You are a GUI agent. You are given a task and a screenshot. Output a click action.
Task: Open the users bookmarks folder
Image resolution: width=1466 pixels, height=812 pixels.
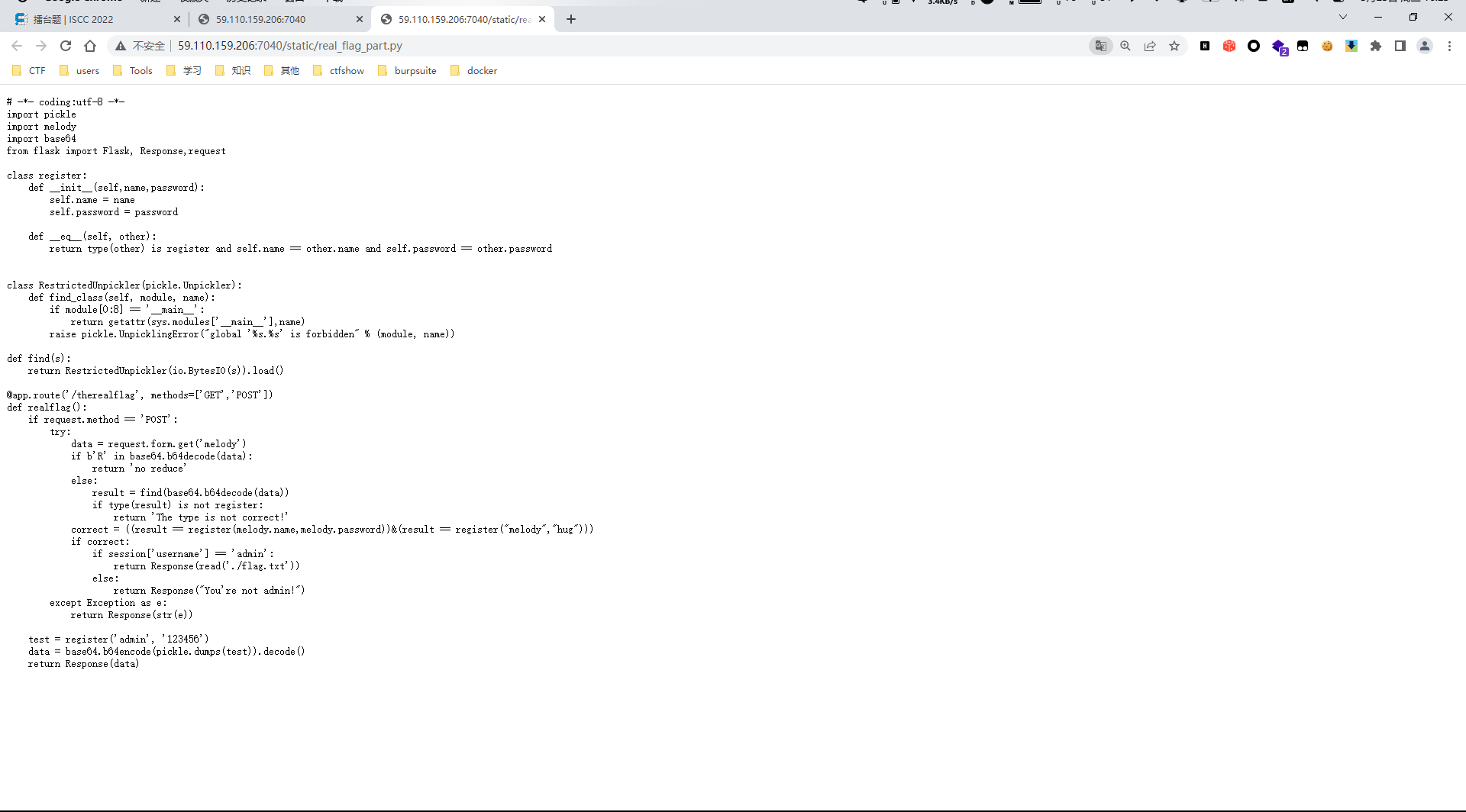pos(79,70)
